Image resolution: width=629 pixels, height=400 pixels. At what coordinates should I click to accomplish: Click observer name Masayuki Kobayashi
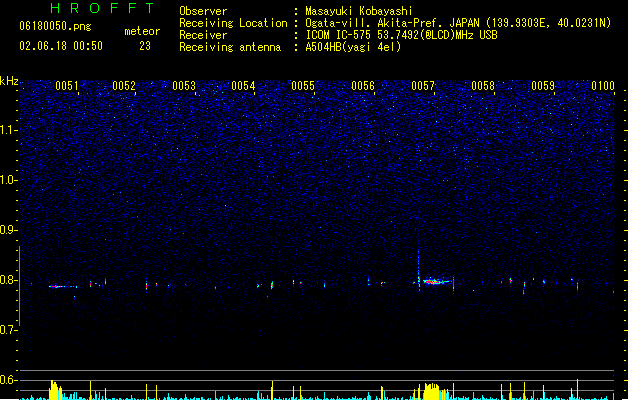359,11
